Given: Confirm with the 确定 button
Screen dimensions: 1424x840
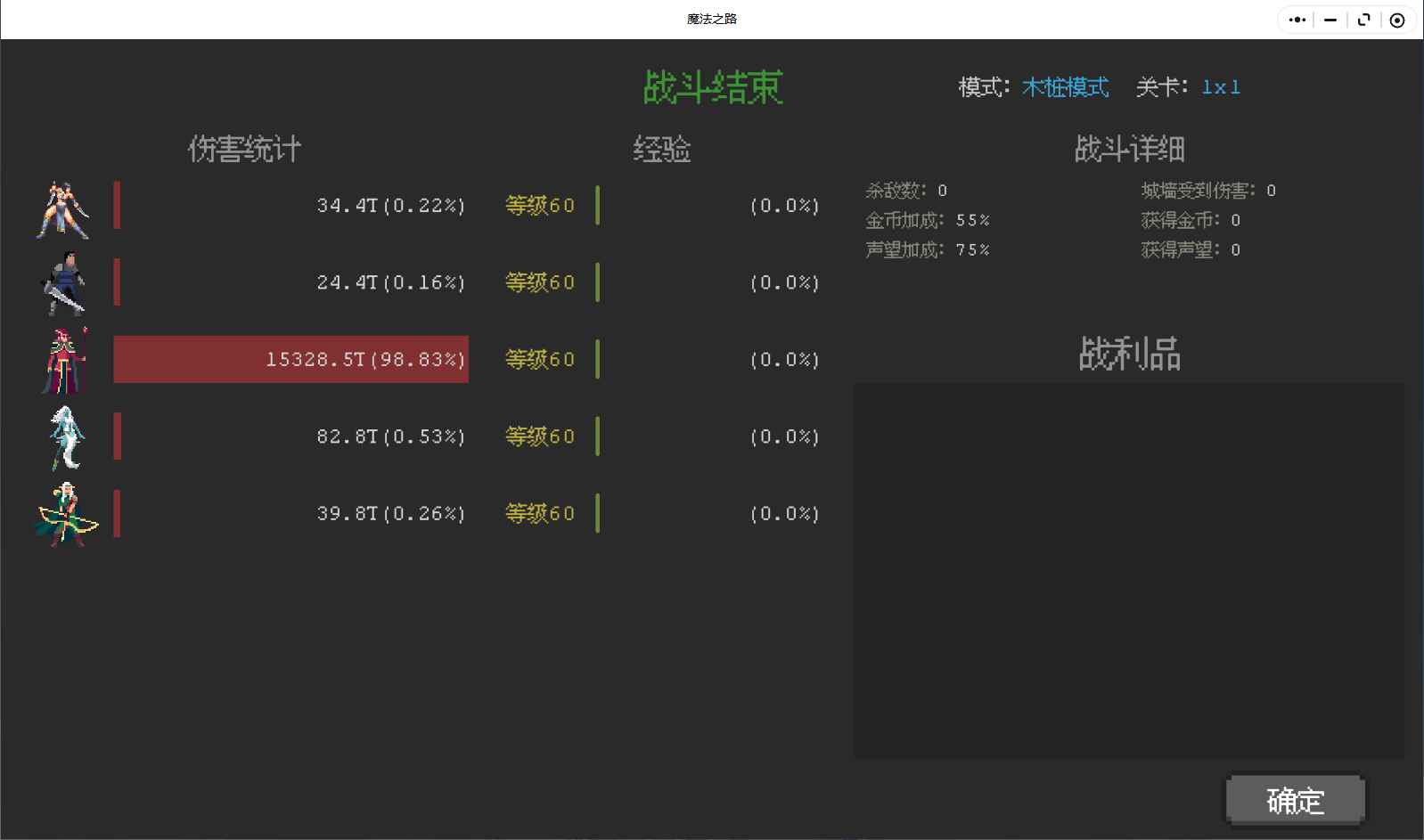Looking at the screenshot, I should (x=1295, y=801).
